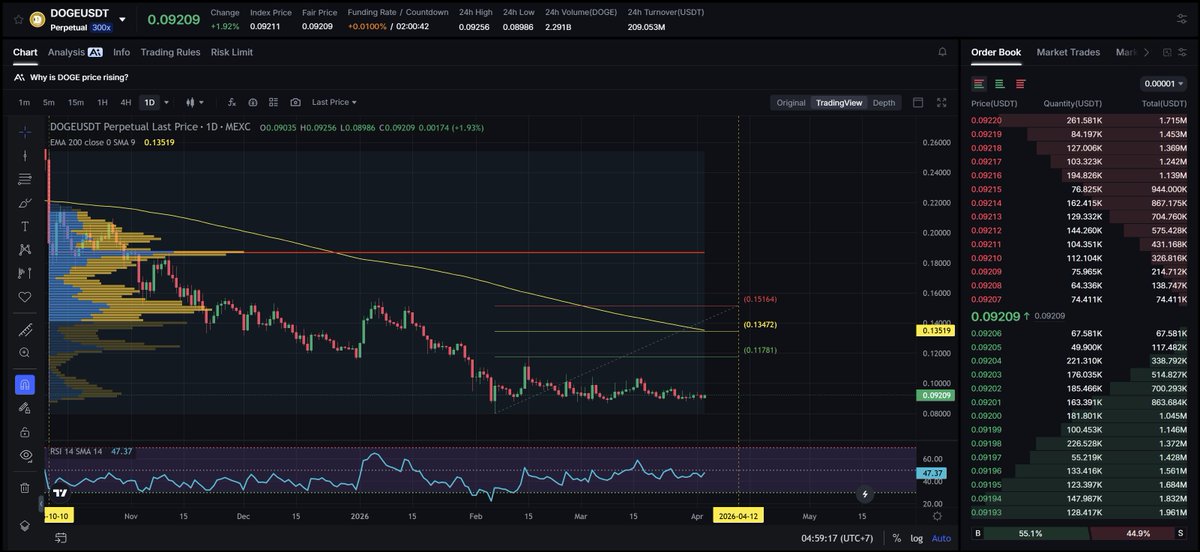Select the zoom in magnifier tool
This screenshot has width=1200, height=552.
[x=25, y=352]
